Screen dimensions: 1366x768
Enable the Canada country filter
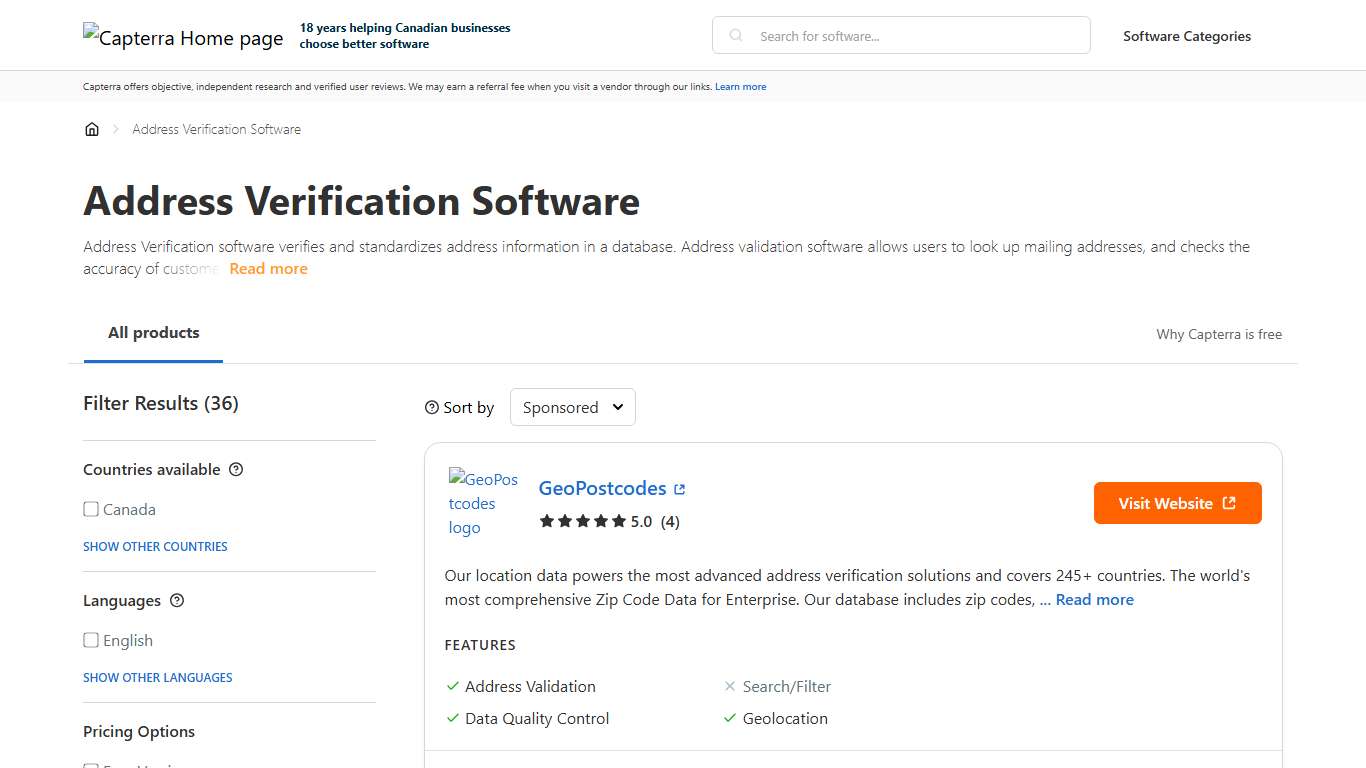tap(91, 509)
